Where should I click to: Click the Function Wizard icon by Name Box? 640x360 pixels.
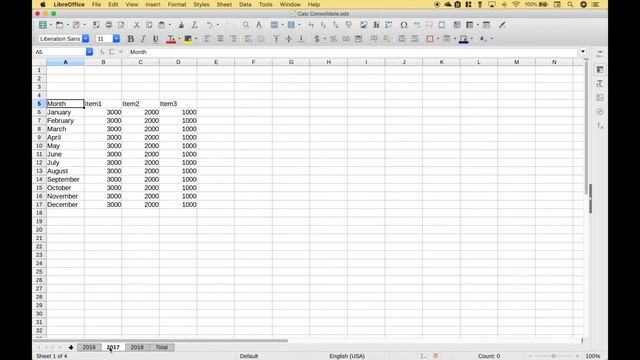pyautogui.click(x=102, y=52)
